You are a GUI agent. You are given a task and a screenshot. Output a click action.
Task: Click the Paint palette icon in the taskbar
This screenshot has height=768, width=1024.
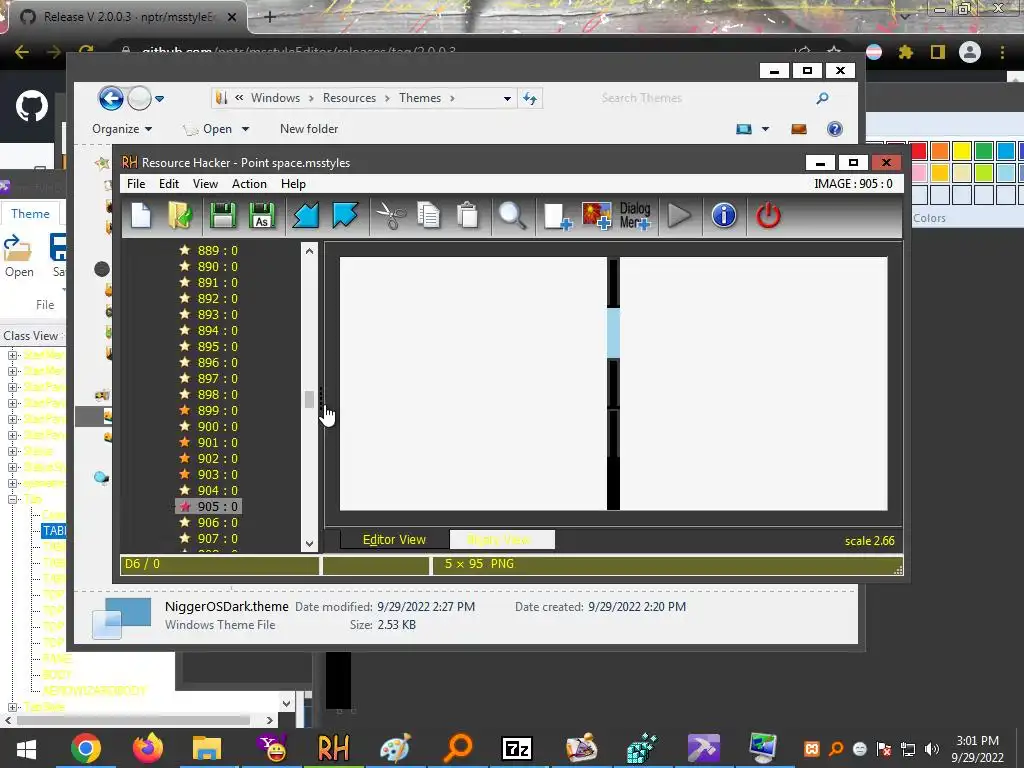tap(395, 748)
